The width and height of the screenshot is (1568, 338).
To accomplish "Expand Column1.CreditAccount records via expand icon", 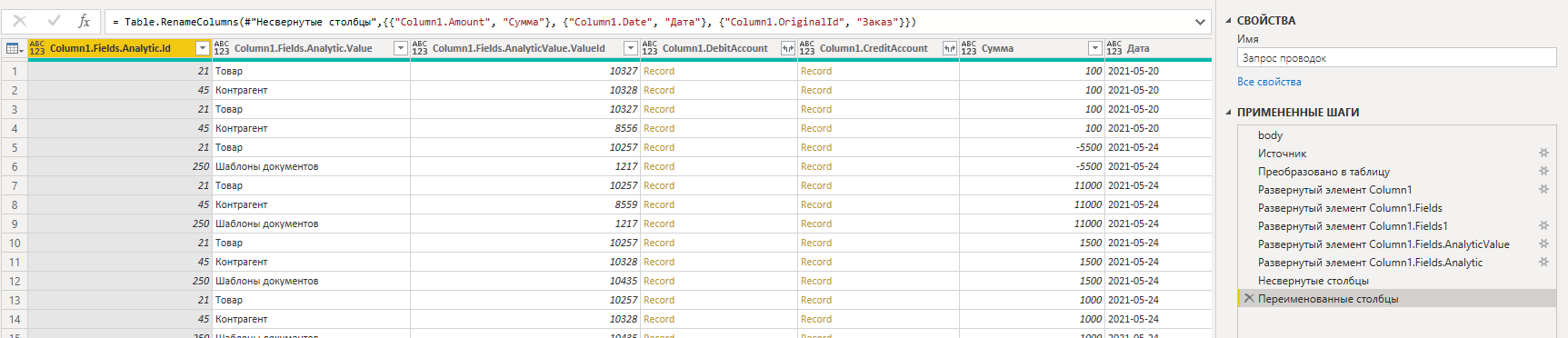I will pyautogui.click(x=949, y=48).
